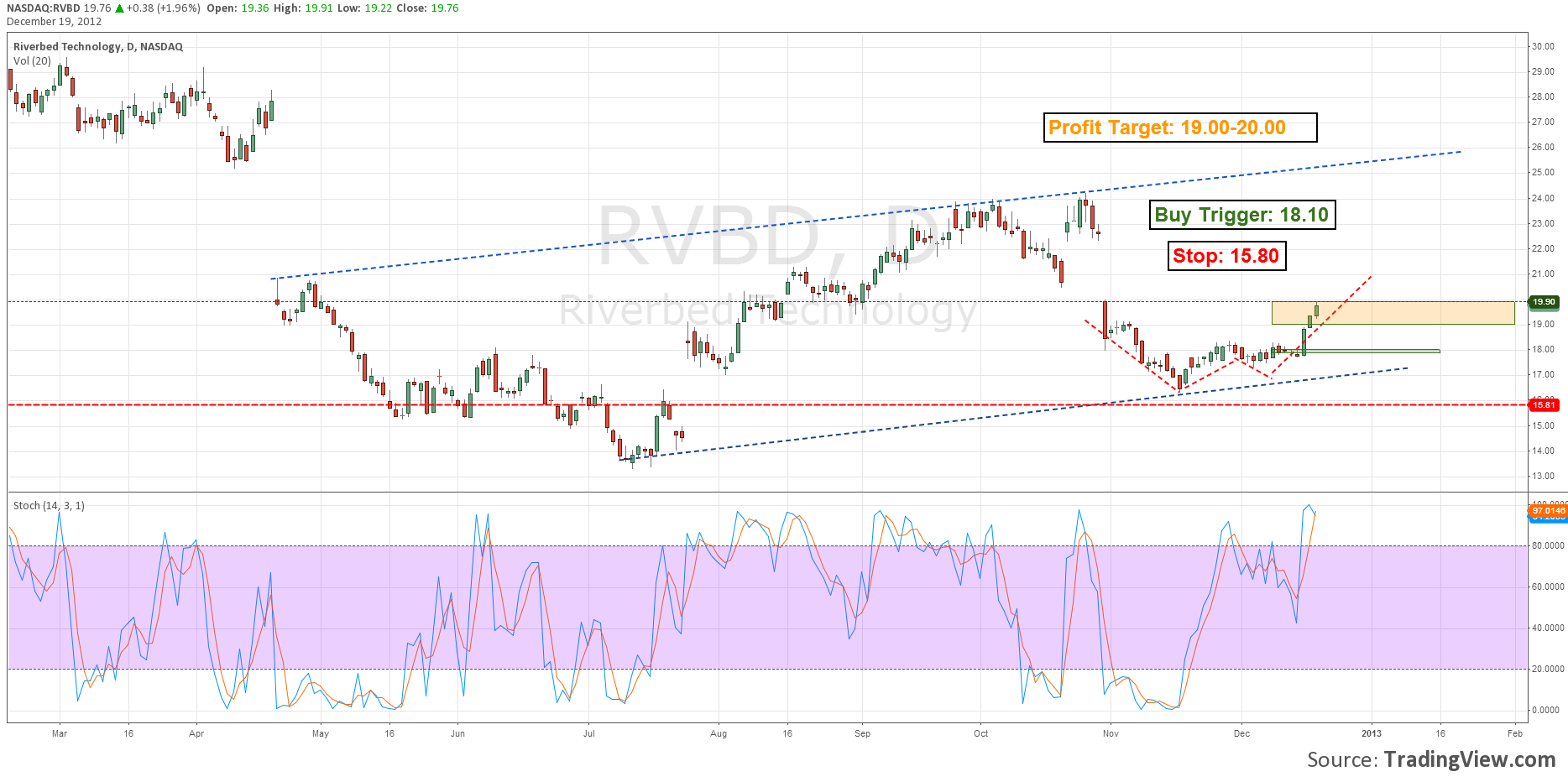Click the December 19, 2012 date text
The image size is (1568, 782).
[54, 22]
